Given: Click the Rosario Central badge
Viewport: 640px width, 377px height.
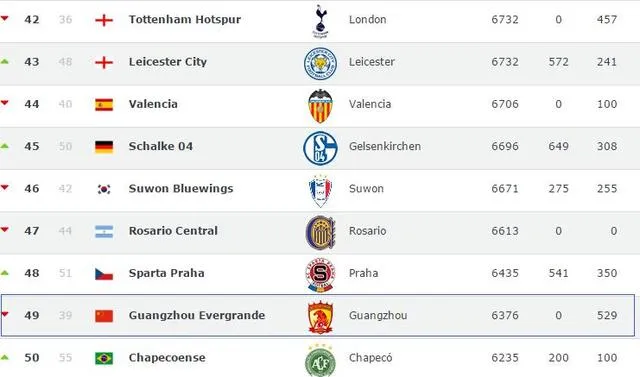Looking at the screenshot, I should point(320,233).
